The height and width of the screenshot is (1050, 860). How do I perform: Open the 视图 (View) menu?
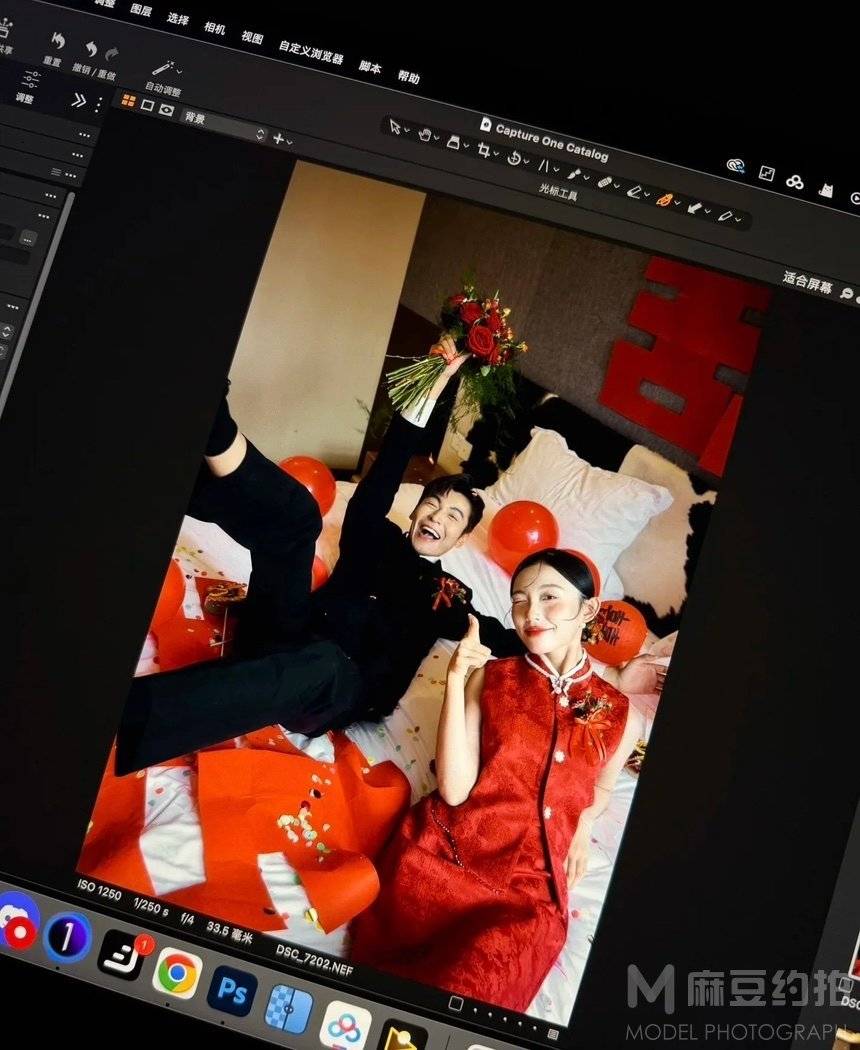(x=252, y=38)
